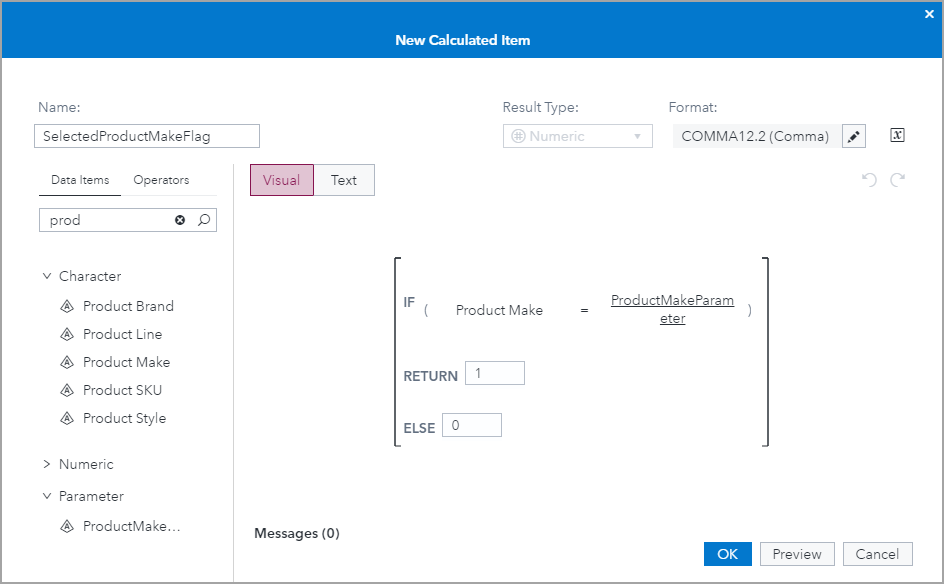Open the Result Type dropdown
The height and width of the screenshot is (584, 944).
coord(577,136)
